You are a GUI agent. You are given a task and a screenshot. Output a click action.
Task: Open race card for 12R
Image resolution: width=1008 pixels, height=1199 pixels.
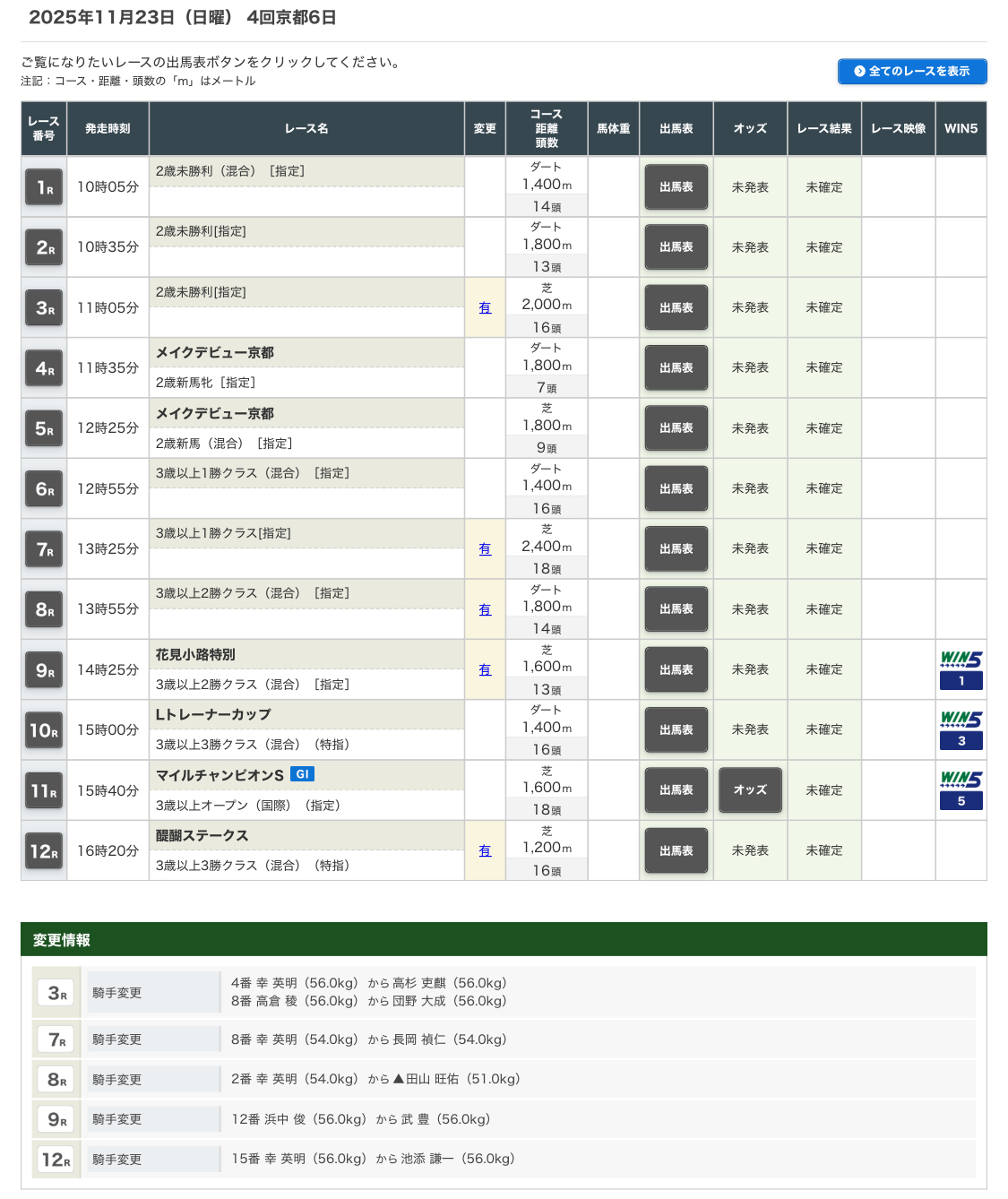pos(676,851)
